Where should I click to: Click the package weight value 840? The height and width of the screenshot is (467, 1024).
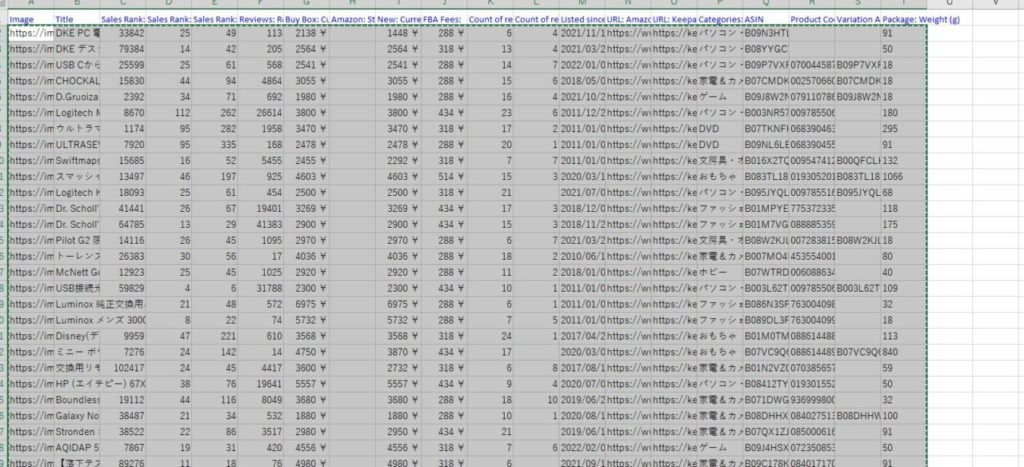pyautogui.click(x=904, y=351)
